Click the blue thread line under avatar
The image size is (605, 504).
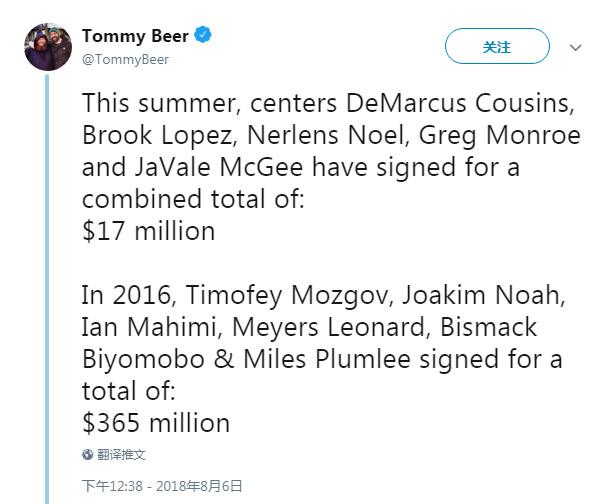tap(47, 289)
